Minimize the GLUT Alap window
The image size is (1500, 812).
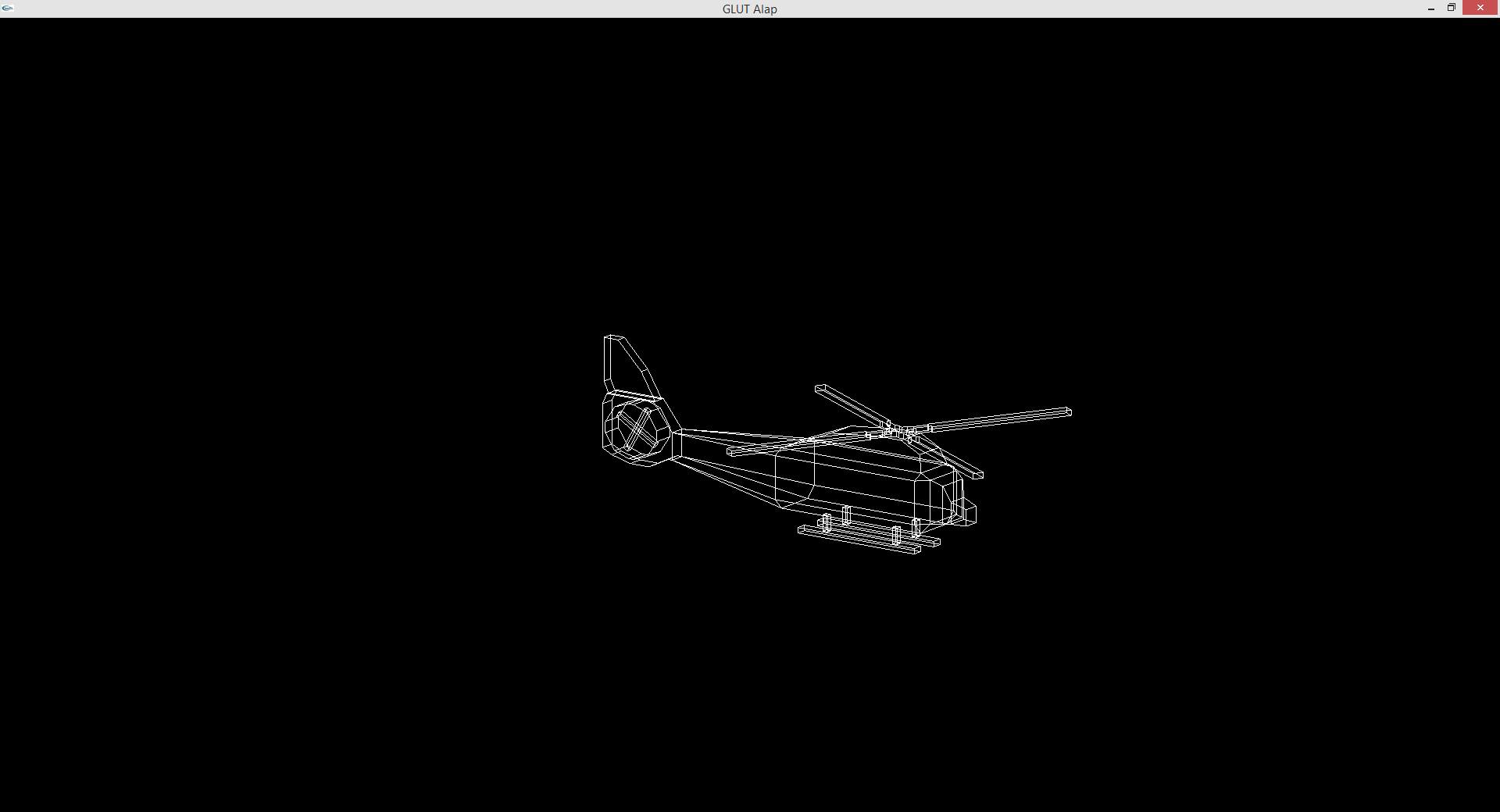click(1430, 9)
